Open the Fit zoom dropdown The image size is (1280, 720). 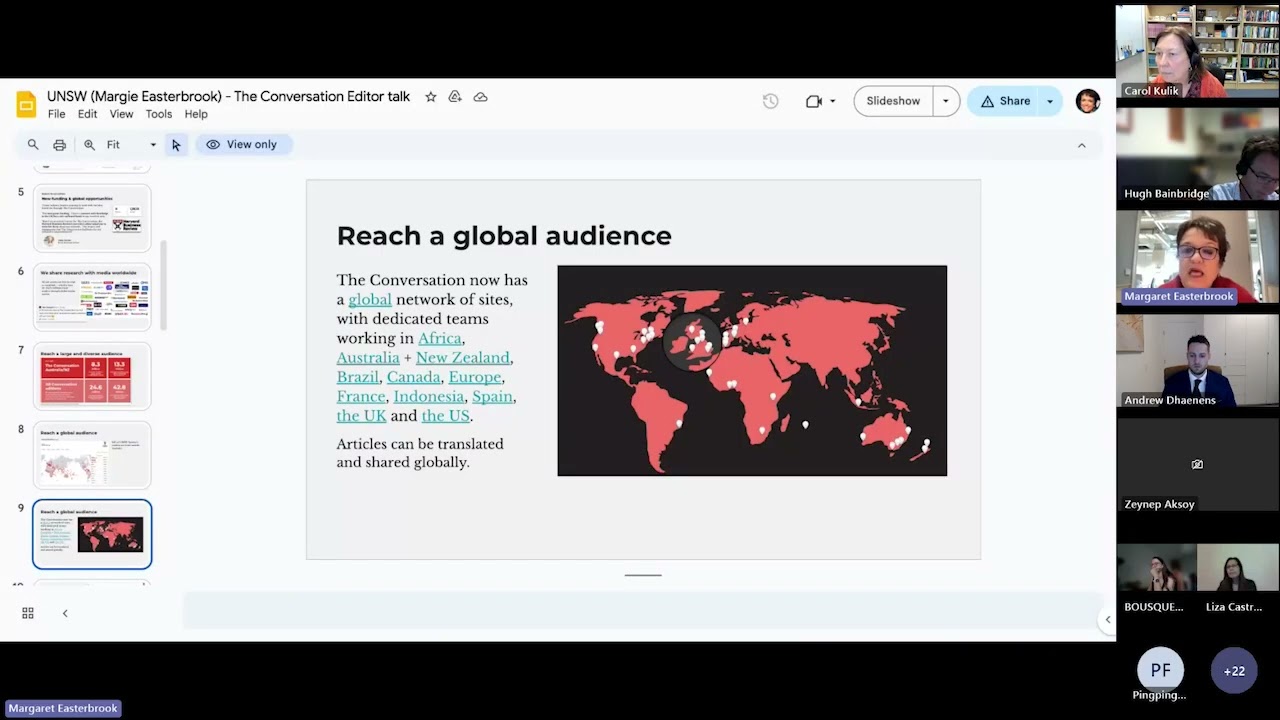[132, 145]
